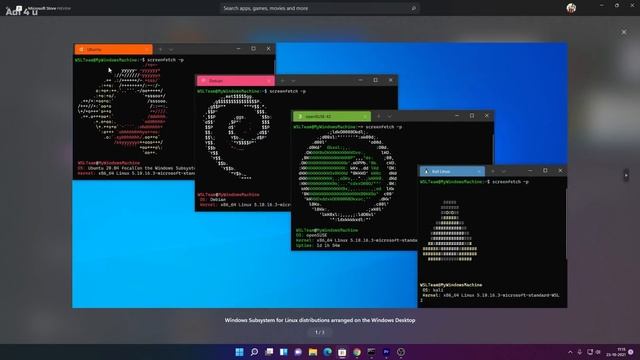Click the microphone icon in the tray
Image resolution: width=640 pixels, height=360 pixels.
[x=580, y=352]
